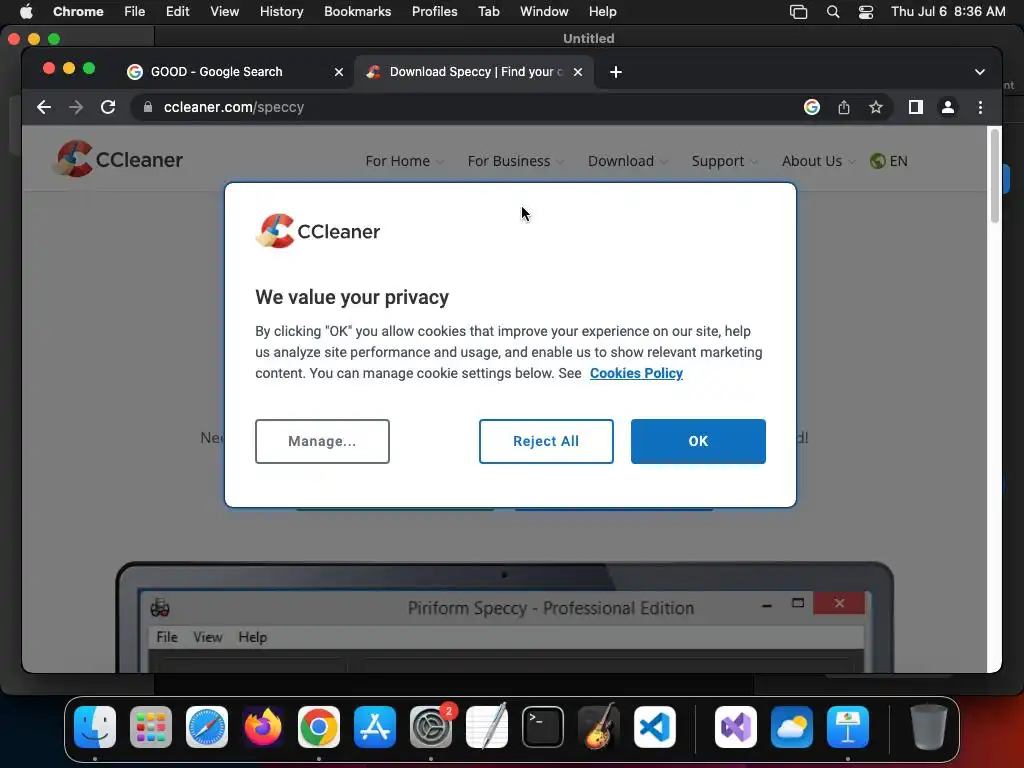Open the Tab menu in menu bar

(488, 11)
